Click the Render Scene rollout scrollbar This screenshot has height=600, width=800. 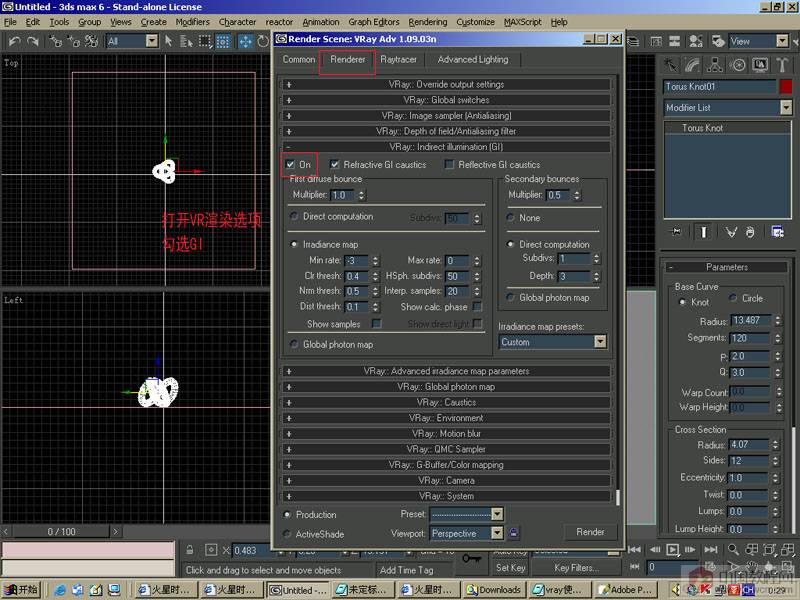click(618, 497)
